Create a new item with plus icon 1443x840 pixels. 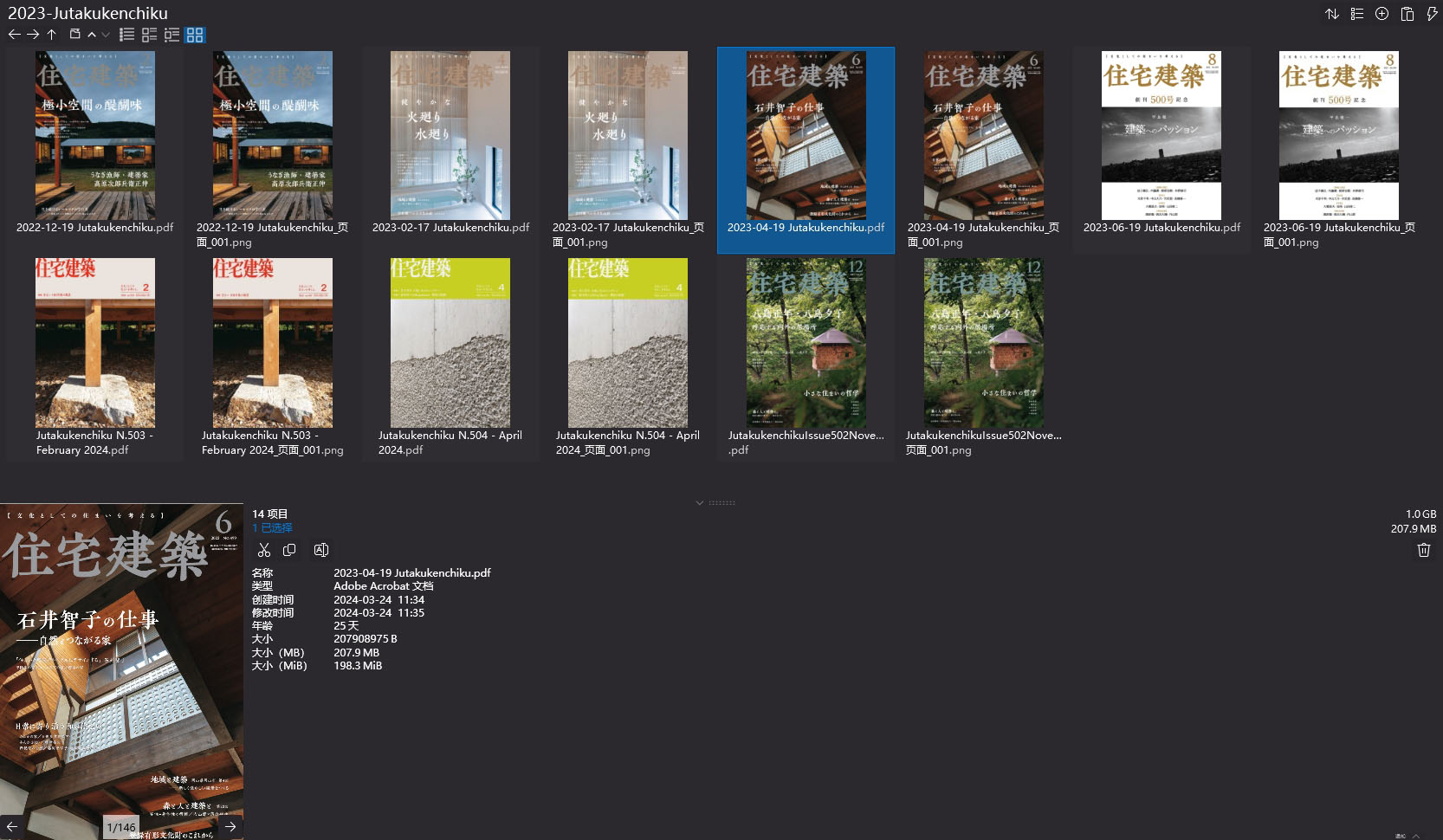1381,13
